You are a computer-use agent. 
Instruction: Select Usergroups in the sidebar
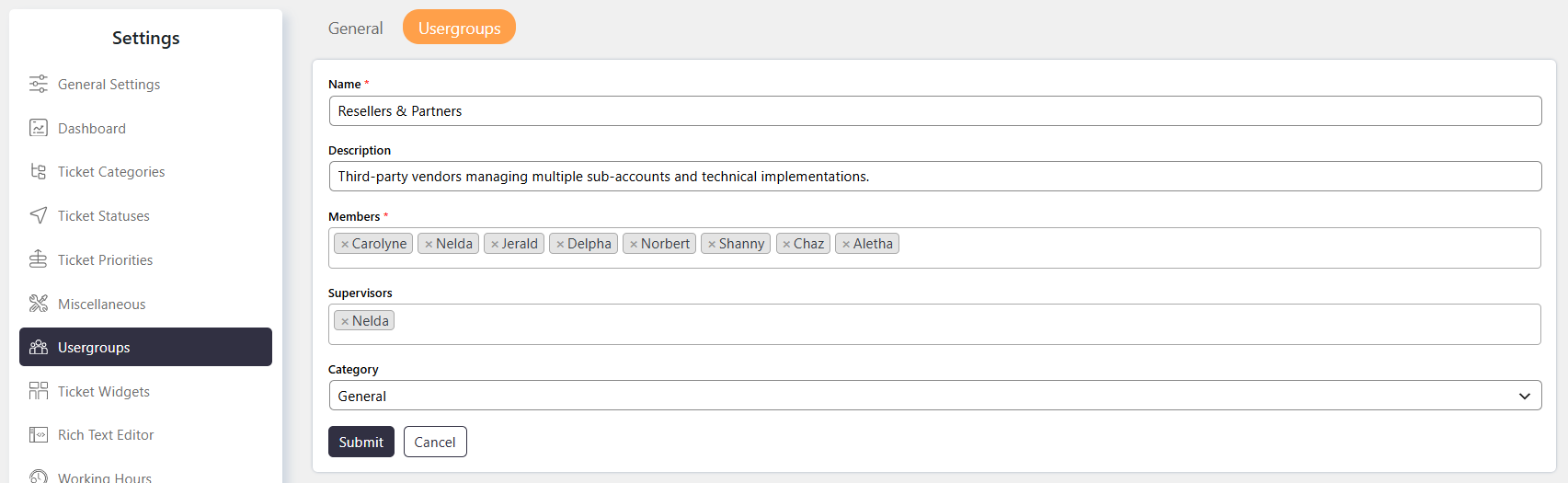click(x=145, y=347)
